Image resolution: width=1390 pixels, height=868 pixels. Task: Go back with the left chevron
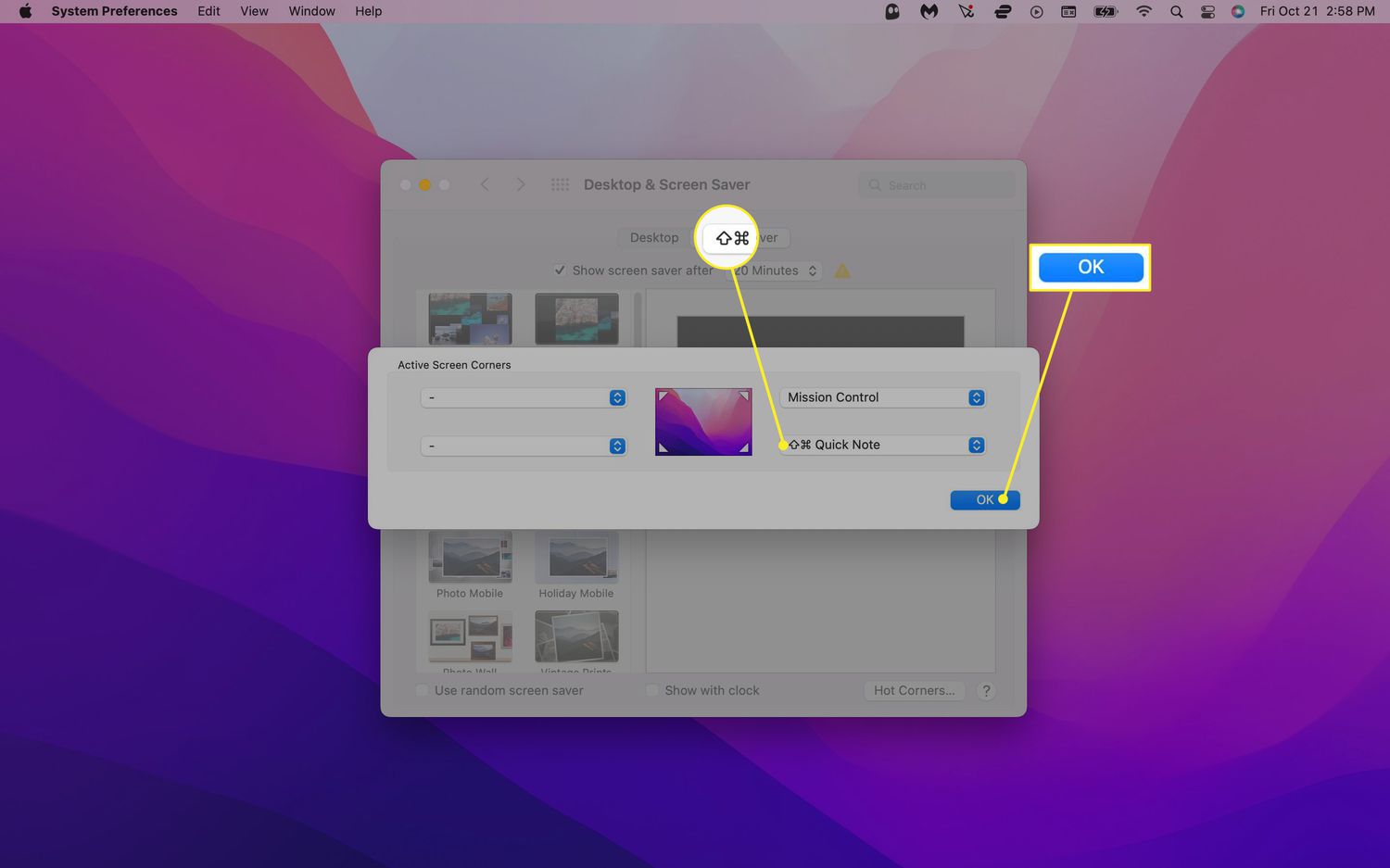pyautogui.click(x=485, y=184)
